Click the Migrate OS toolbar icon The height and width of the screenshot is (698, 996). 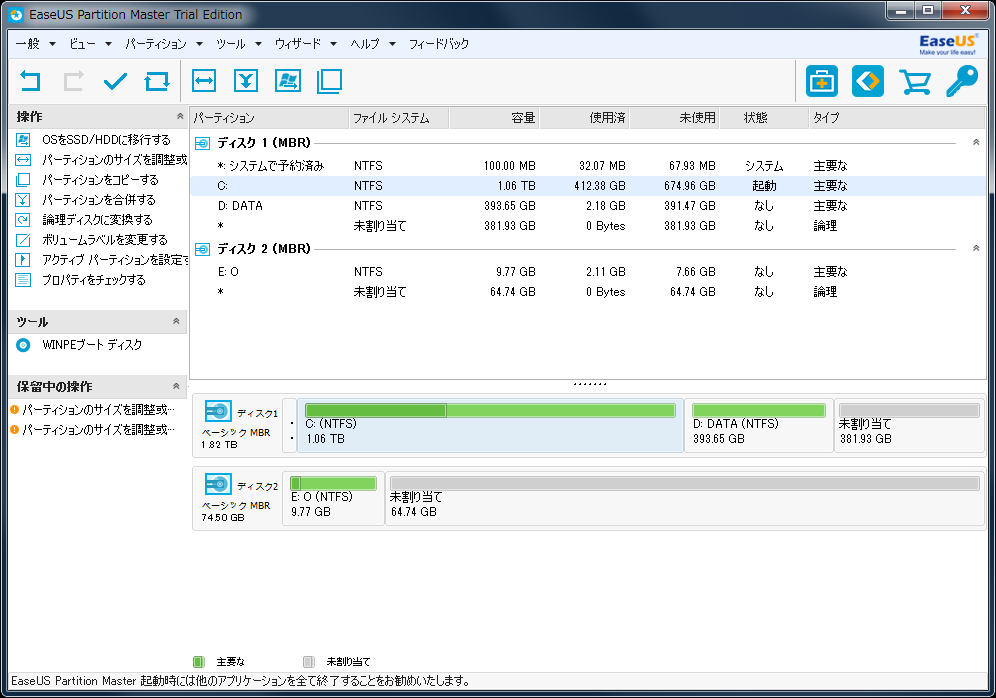pyautogui.click(x=288, y=81)
